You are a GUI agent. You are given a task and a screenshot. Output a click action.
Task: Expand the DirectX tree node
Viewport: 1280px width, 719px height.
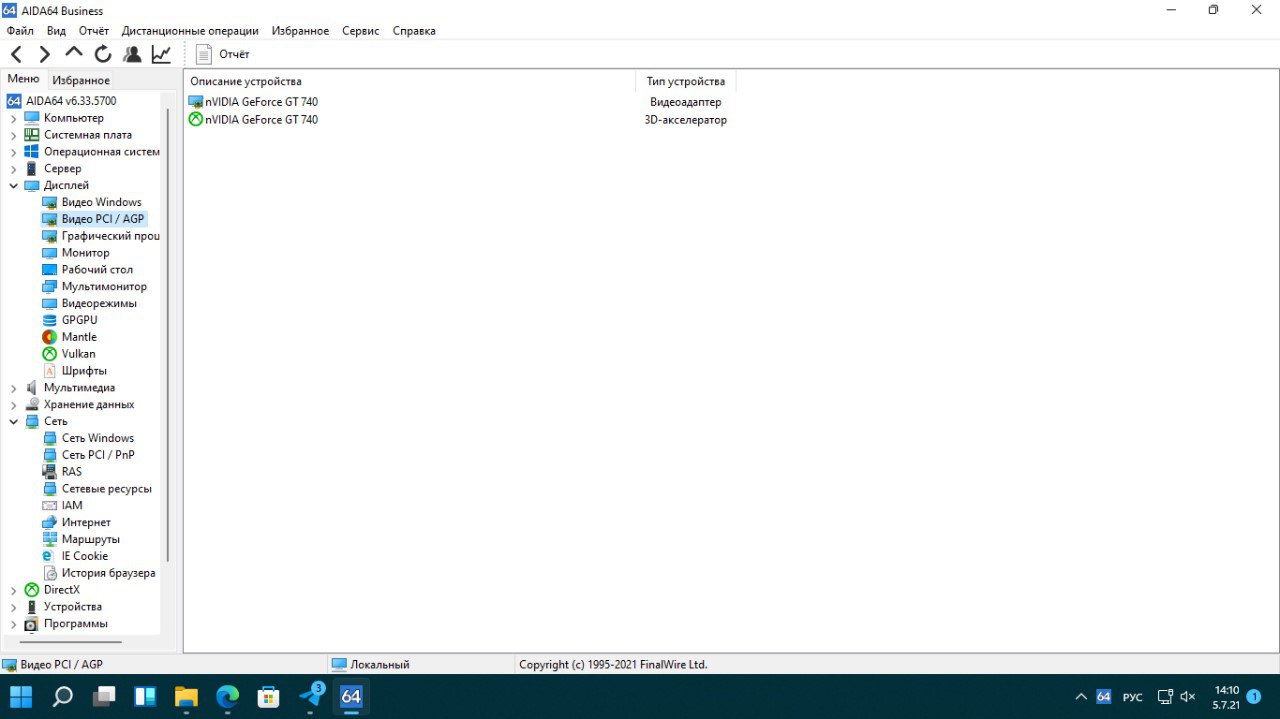(x=13, y=590)
